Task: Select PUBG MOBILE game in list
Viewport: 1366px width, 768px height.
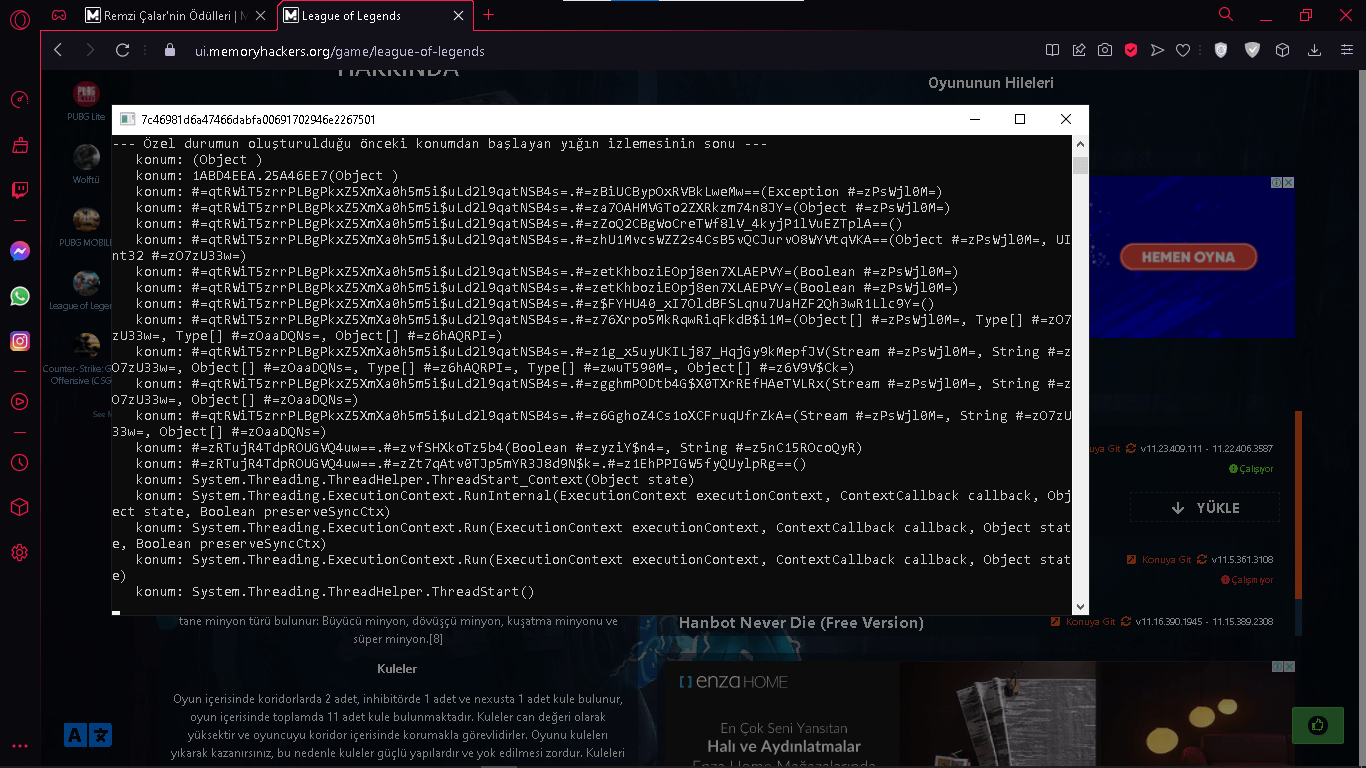Action: (x=86, y=227)
